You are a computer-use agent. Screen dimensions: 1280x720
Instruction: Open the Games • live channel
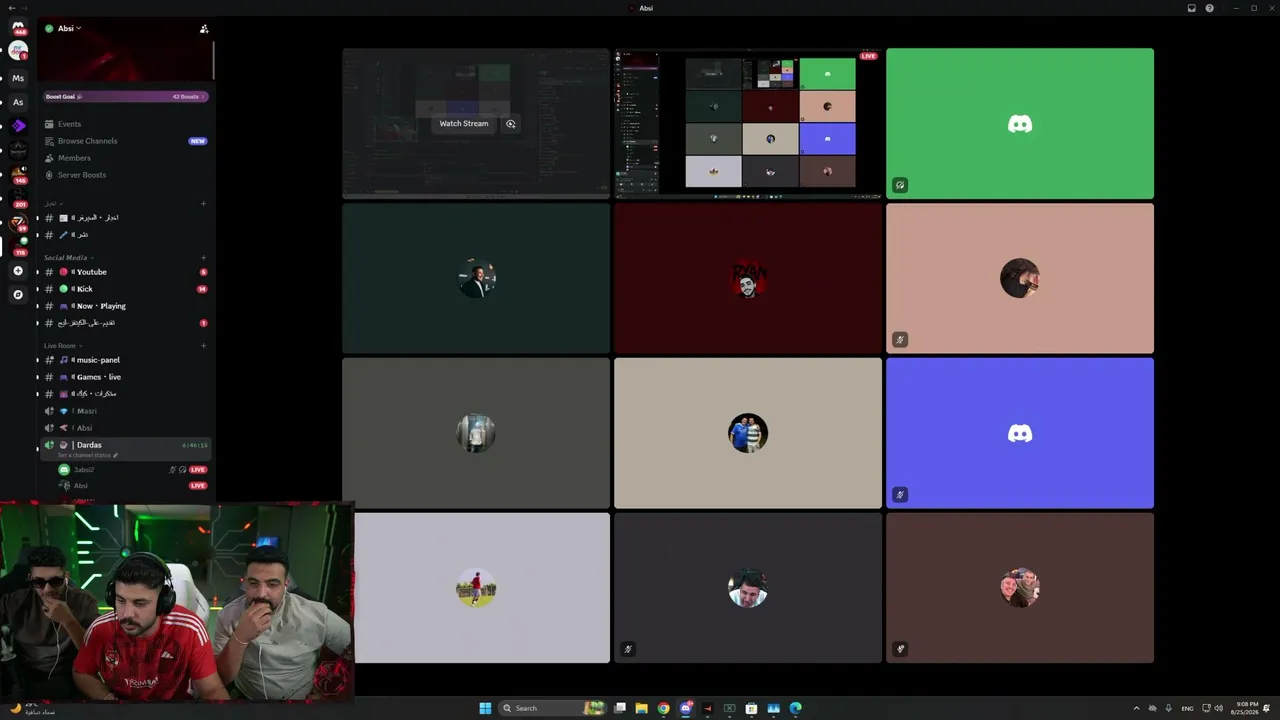click(x=126, y=377)
